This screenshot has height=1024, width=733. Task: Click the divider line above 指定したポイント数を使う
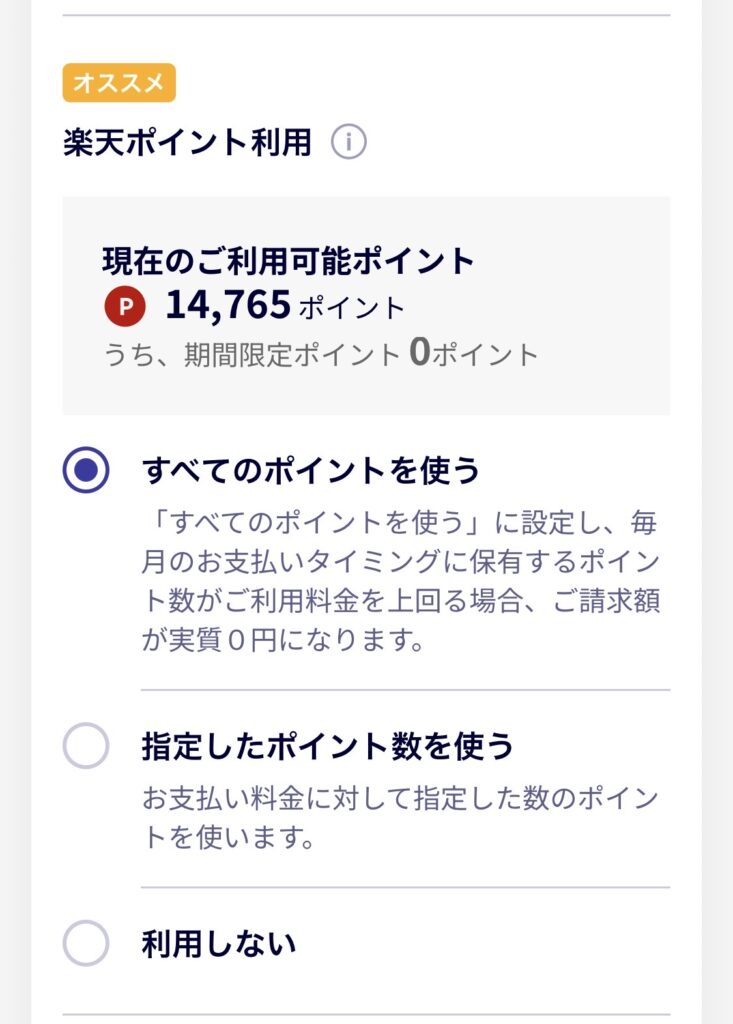(x=405, y=690)
